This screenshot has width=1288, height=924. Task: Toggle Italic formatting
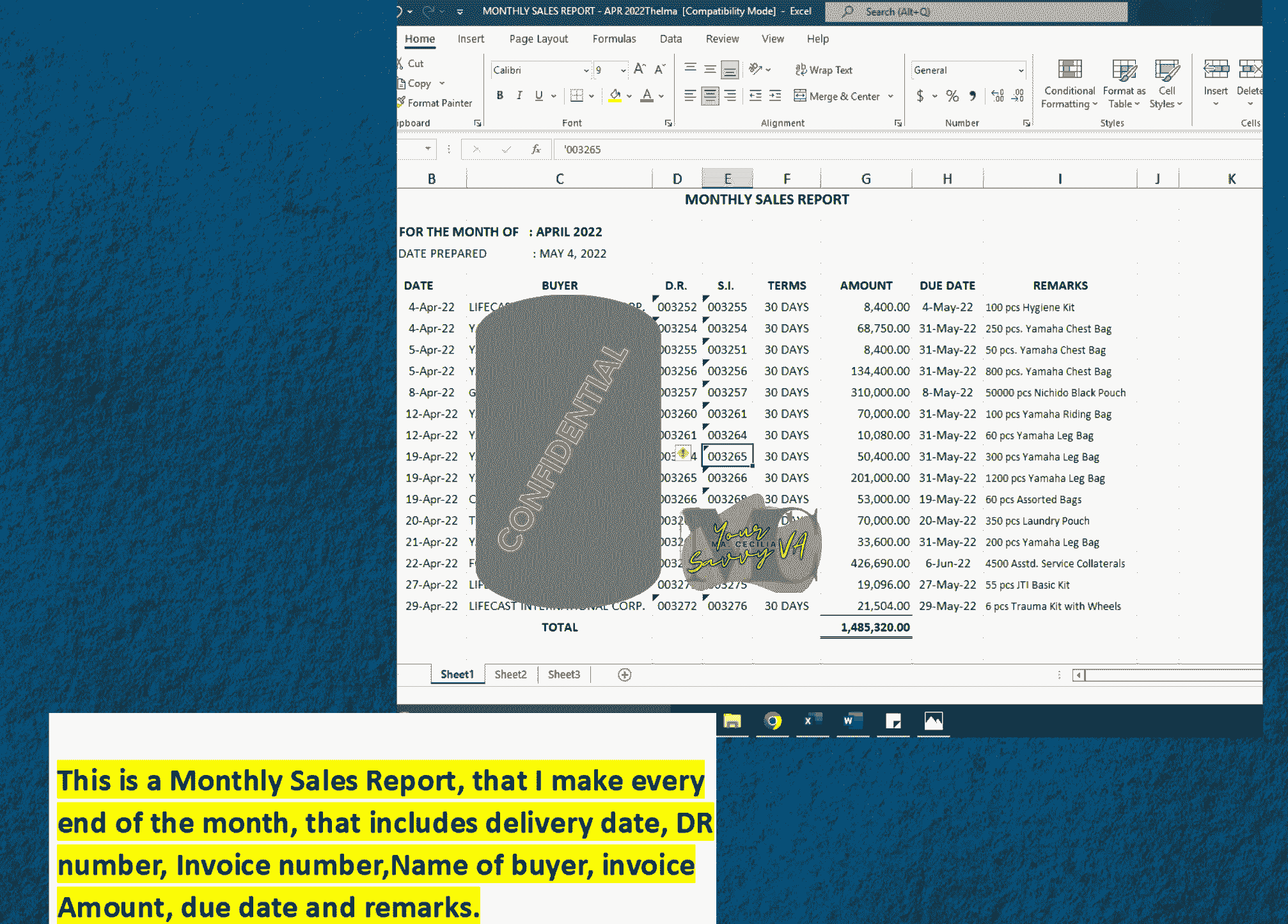point(519,96)
